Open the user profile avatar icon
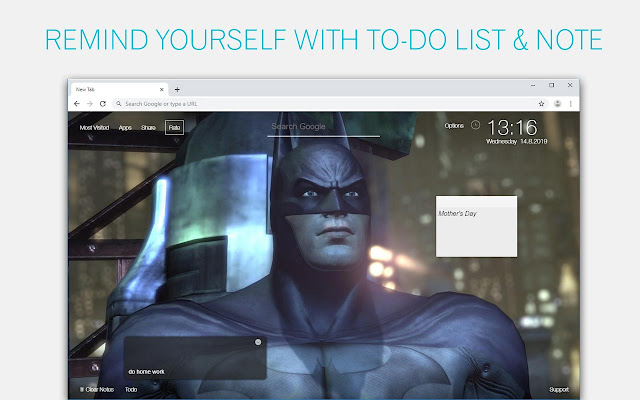 (x=557, y=104)
